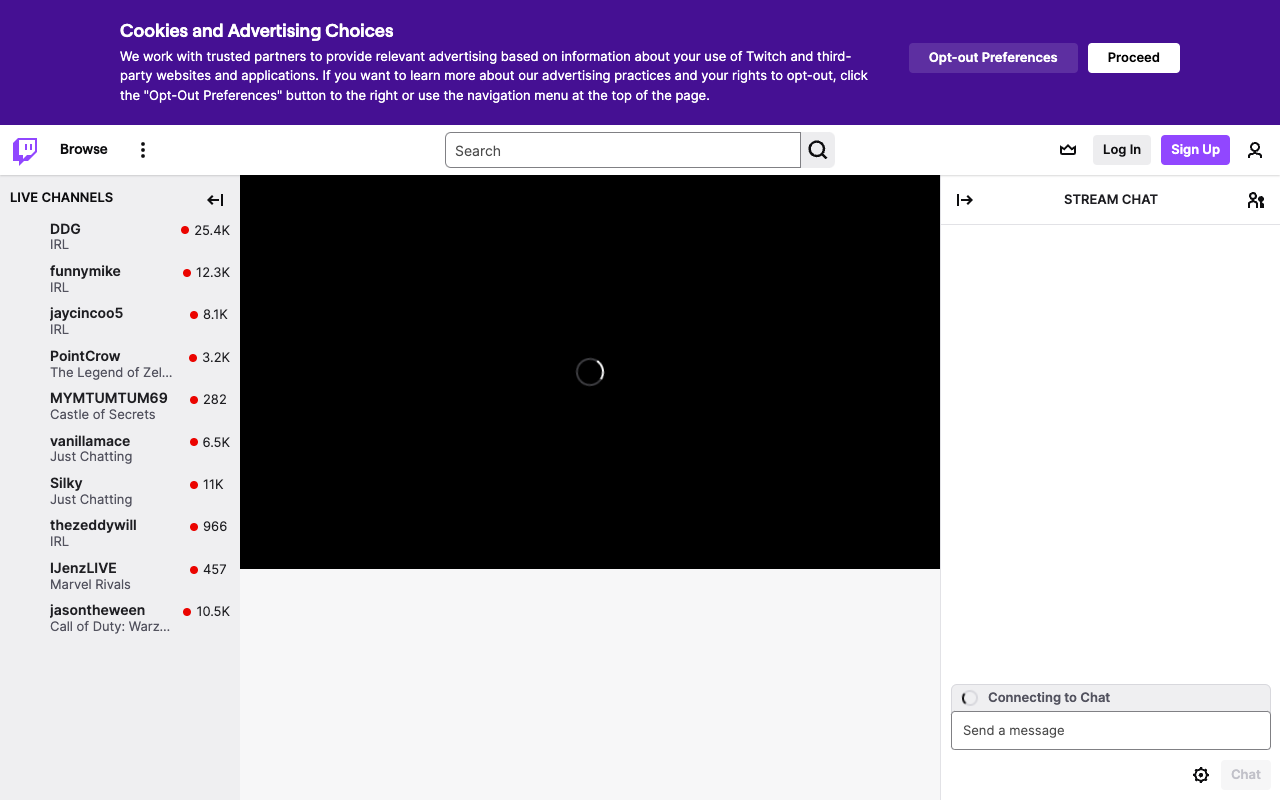1280x800 pixels.
Task: Open Silky live channel
Action: (120, 491)
